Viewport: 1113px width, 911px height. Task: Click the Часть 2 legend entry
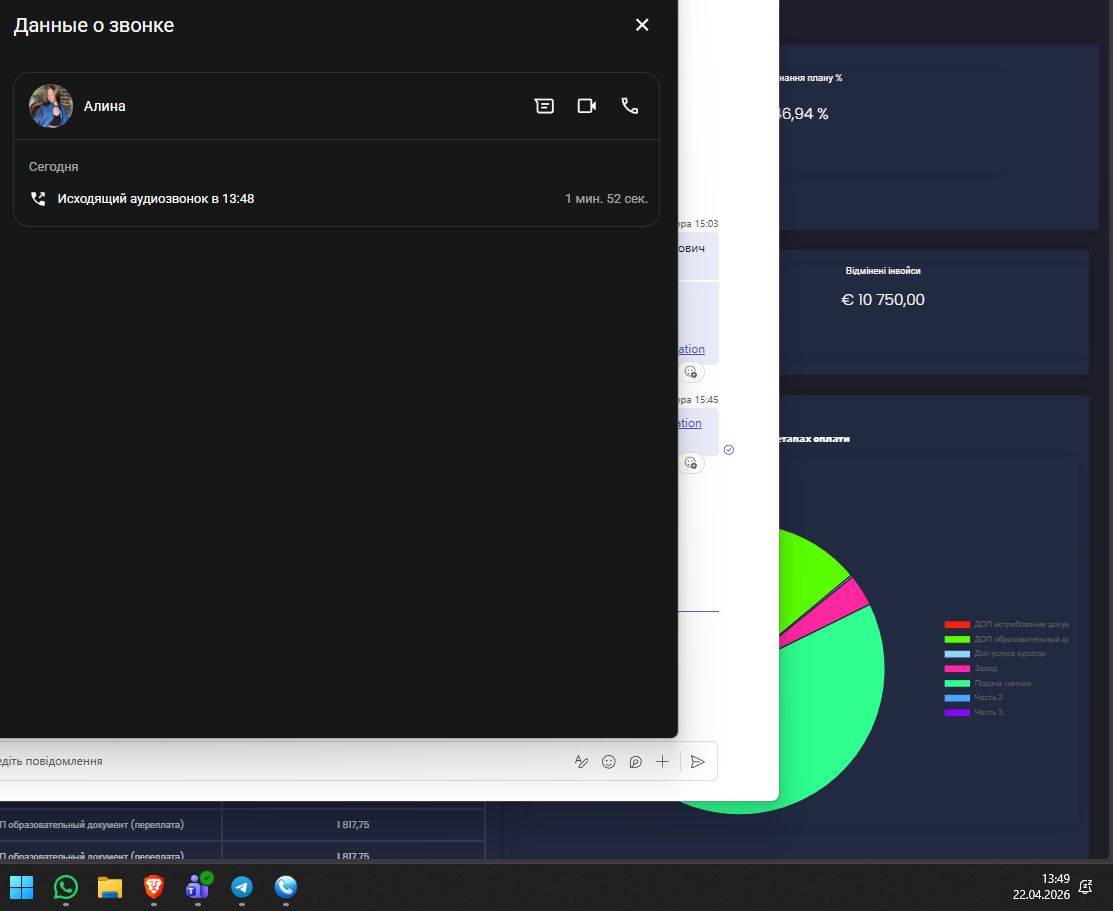coord(973,697)
